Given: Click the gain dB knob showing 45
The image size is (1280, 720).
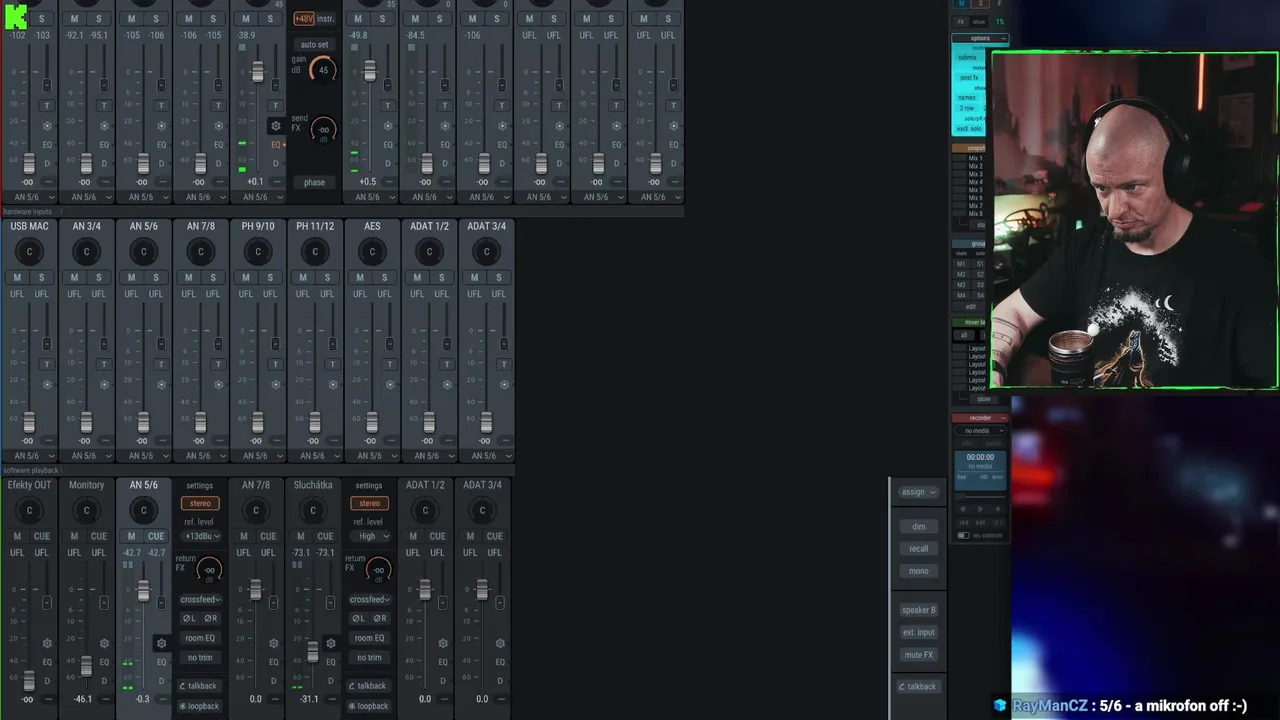Looking at the screenshot, I should pos(323,70).
